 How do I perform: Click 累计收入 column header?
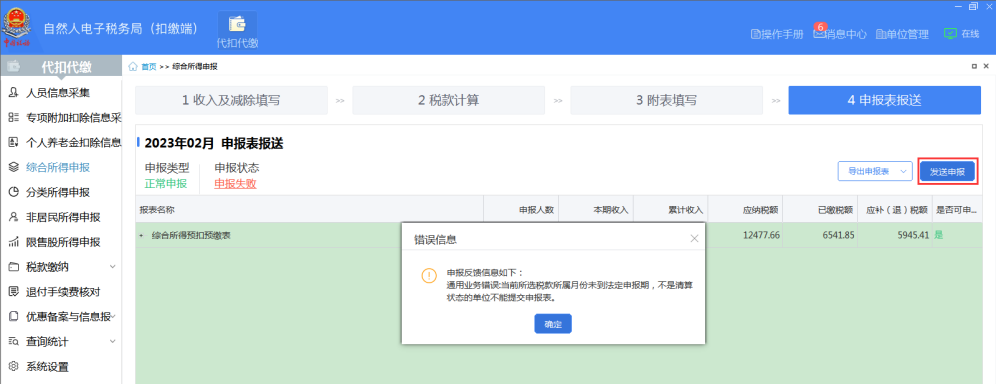(x=671, y=209)
